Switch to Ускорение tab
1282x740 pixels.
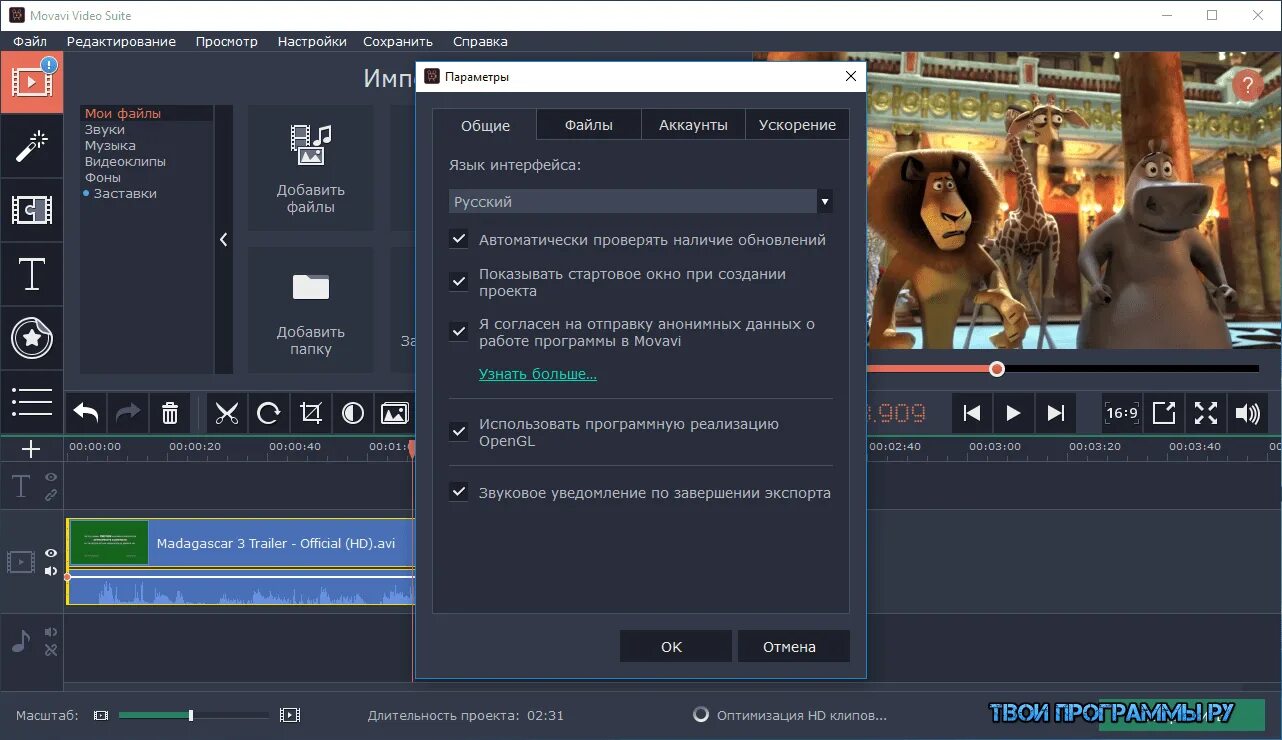point(797,125)
